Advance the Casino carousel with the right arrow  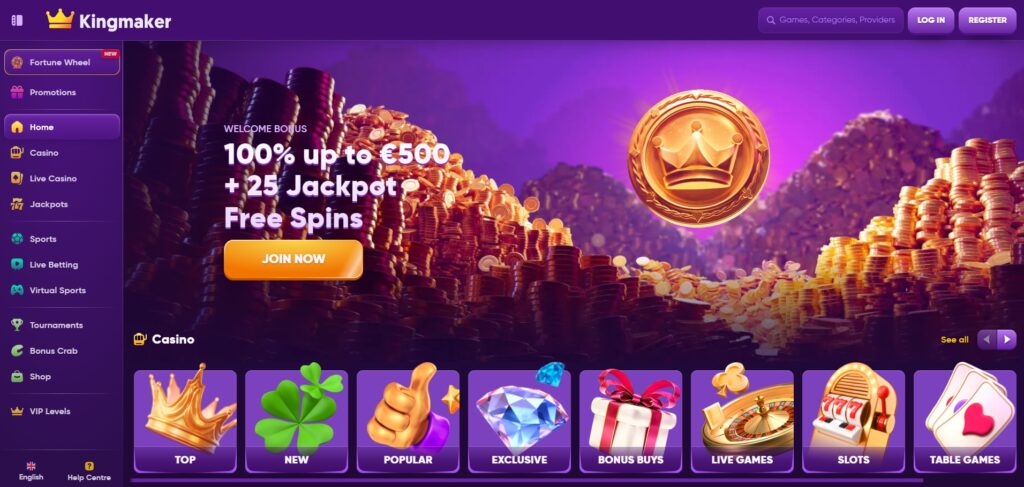pos(1006,339)
